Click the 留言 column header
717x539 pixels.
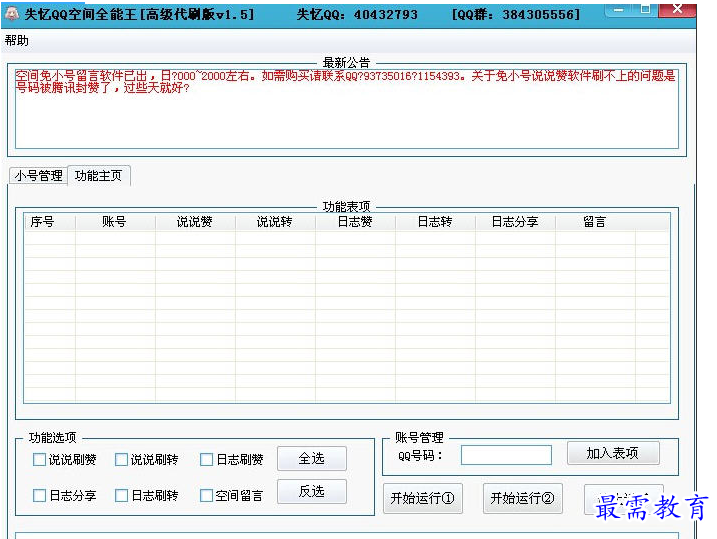point(595,222)
